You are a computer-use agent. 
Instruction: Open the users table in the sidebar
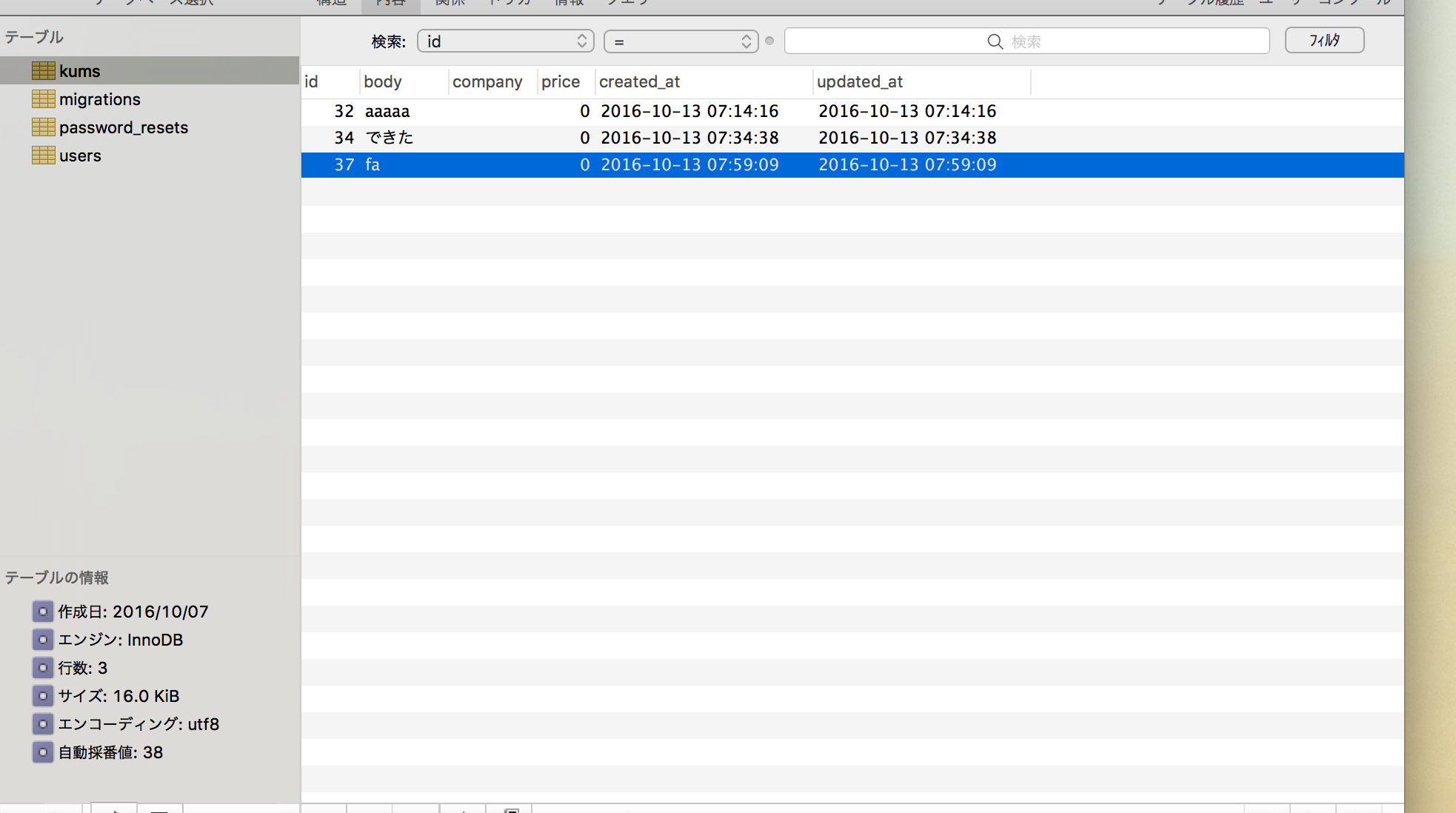(80, 155)
